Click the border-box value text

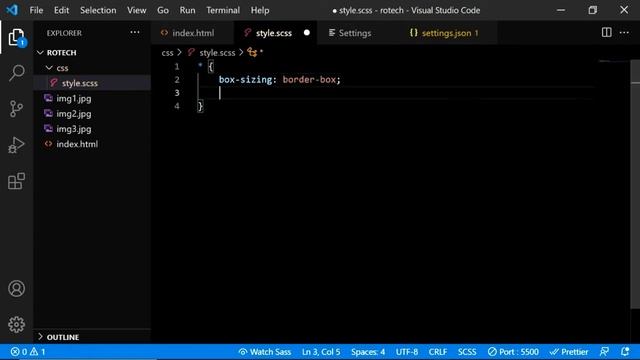(x=309, y=80)
